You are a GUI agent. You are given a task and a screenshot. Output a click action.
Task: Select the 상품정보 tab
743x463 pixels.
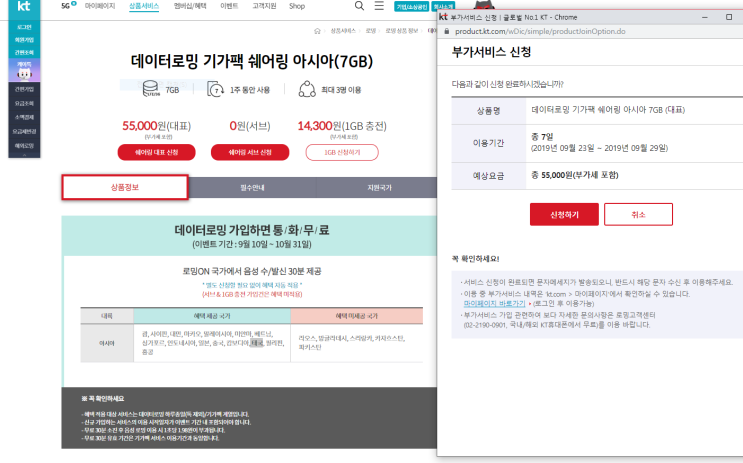tap(125, 187)
